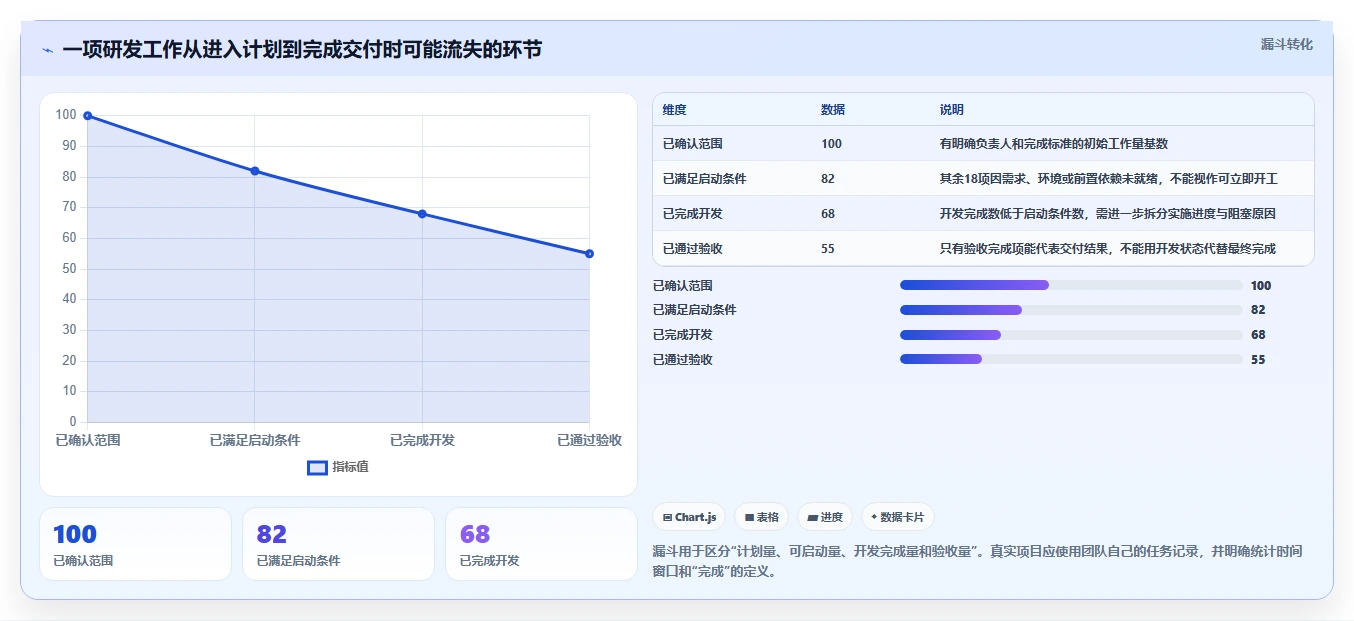Click the chart data point at value 82
This screenshot has height=621, width=1354.
point(255,171)
